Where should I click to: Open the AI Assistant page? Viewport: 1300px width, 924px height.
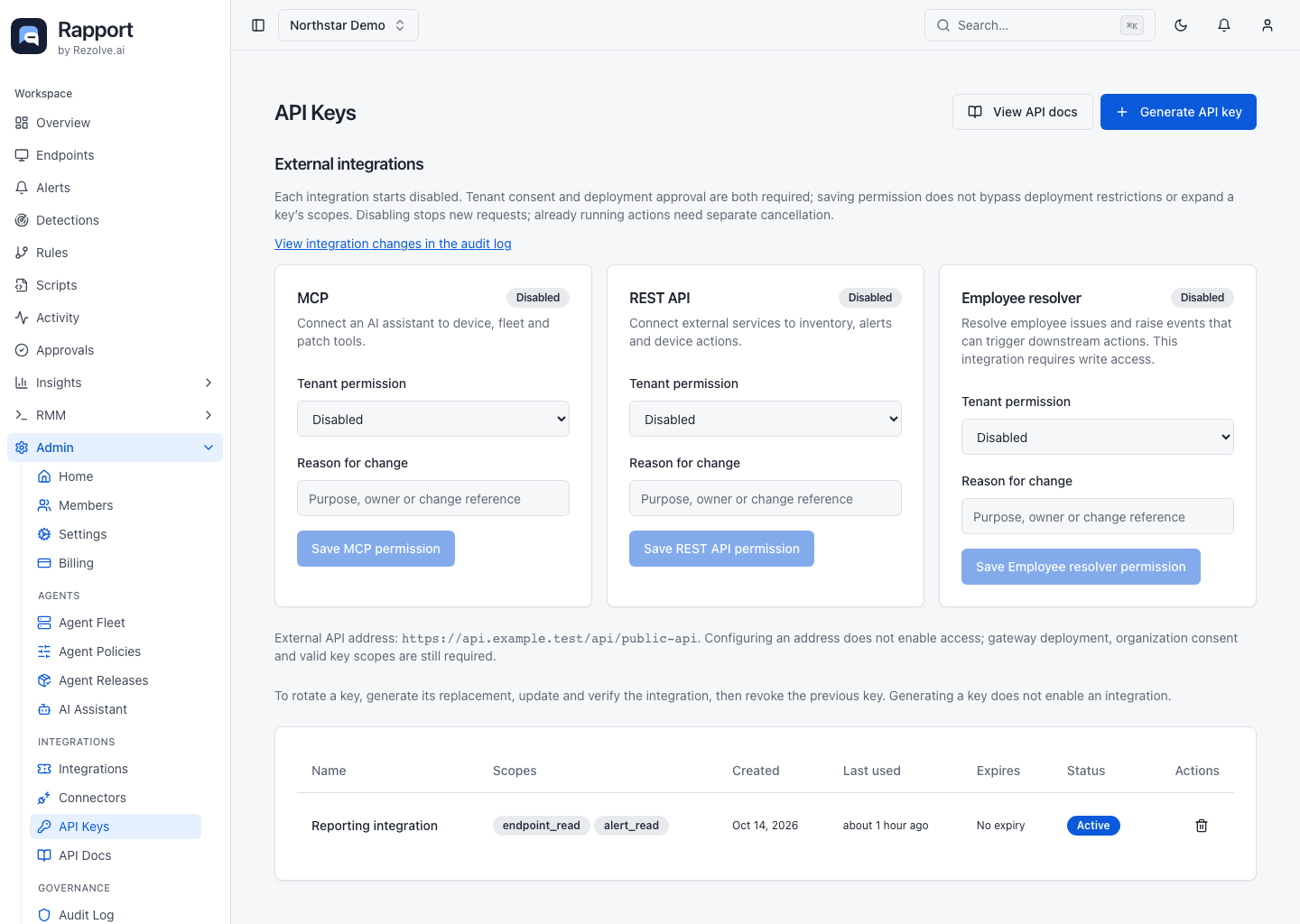pos(116,709)
